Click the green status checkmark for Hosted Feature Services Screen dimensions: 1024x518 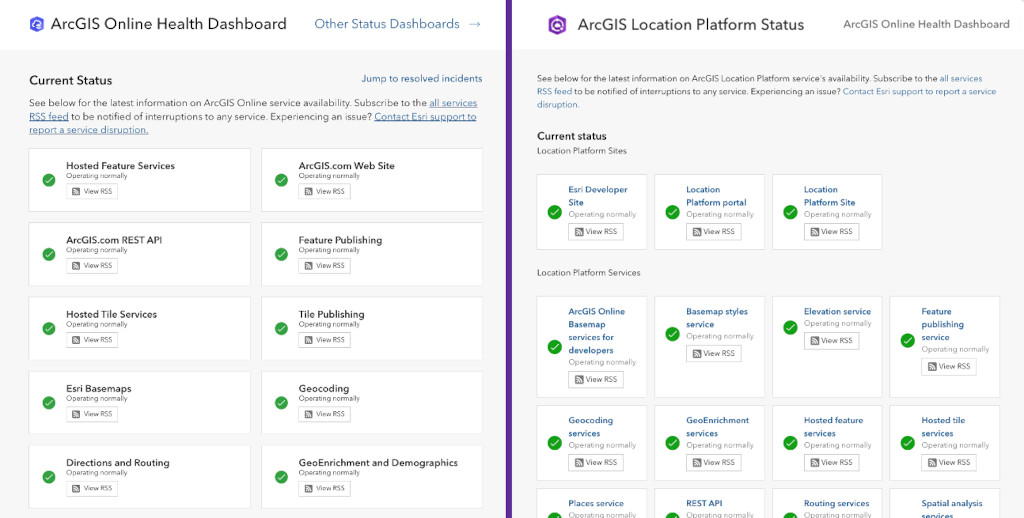point(49,180)
